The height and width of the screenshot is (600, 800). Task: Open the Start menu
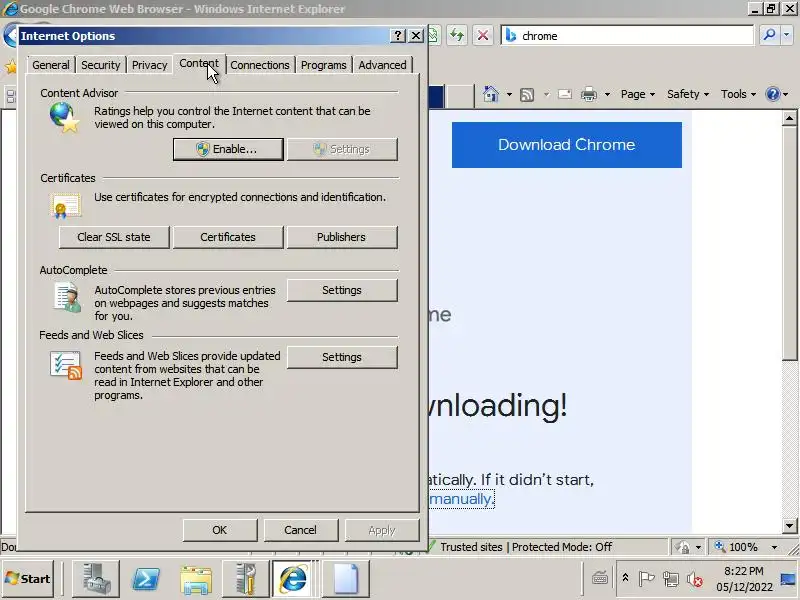(x=28, y=579)
